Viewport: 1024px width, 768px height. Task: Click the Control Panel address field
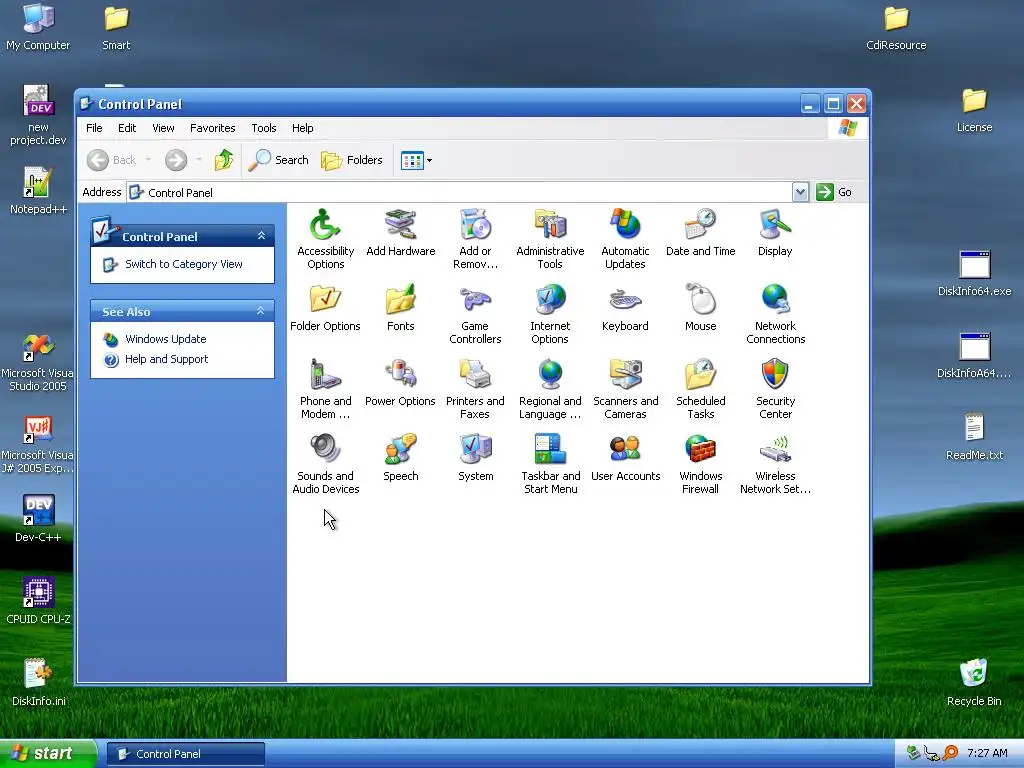tap(460, 193)
